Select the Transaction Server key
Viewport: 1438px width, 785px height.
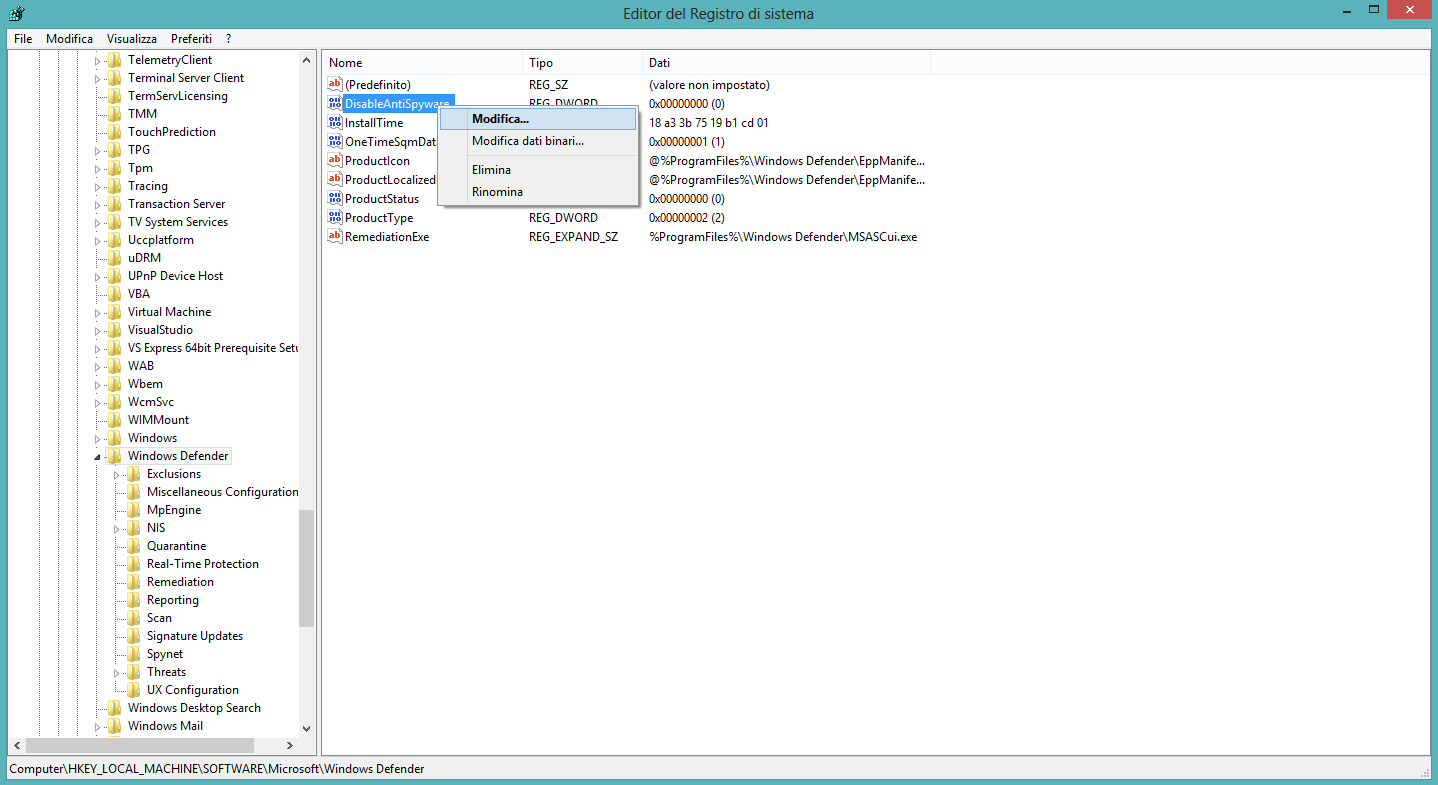176,204
